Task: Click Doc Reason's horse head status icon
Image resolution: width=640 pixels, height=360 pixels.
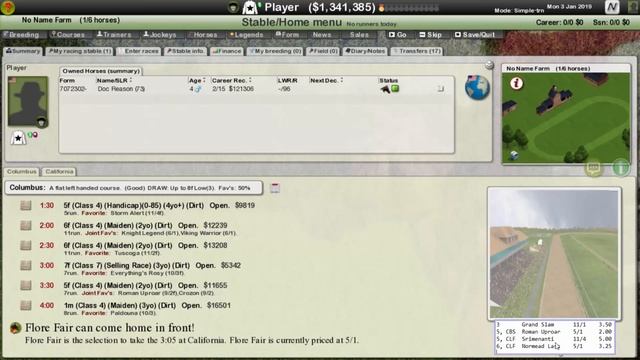Action: [385, 89]
